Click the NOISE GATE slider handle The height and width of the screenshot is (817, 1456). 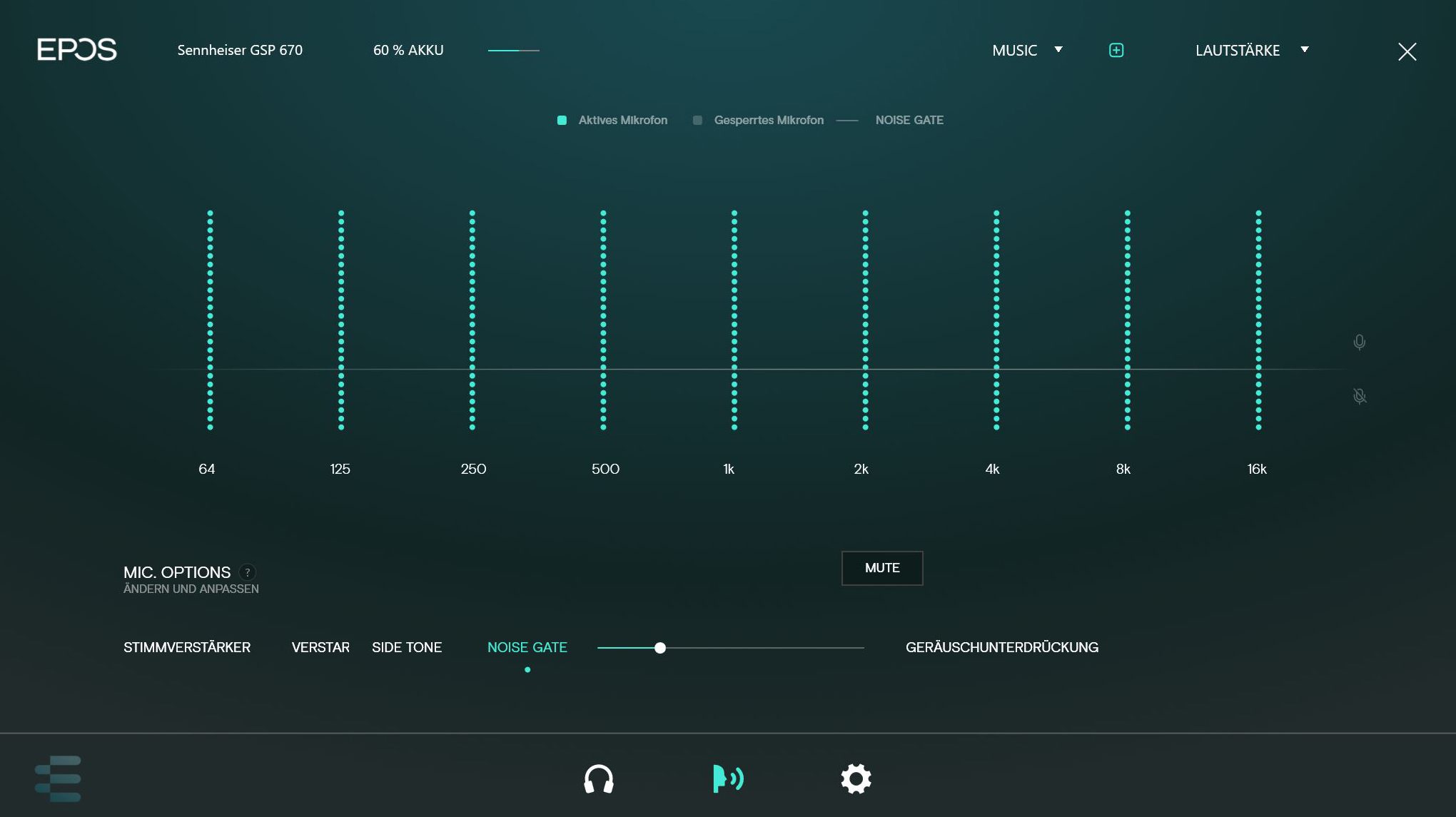tap(660, 648)
